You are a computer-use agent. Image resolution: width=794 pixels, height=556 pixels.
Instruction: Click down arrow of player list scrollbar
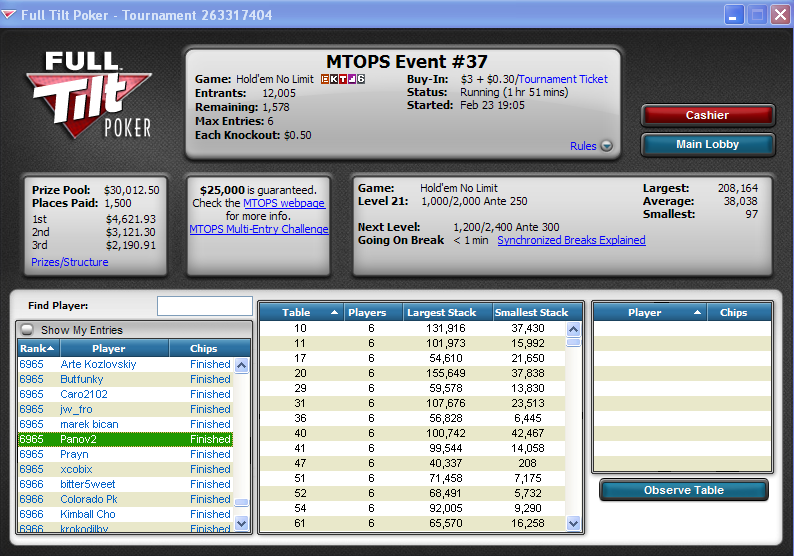(242, 523)
